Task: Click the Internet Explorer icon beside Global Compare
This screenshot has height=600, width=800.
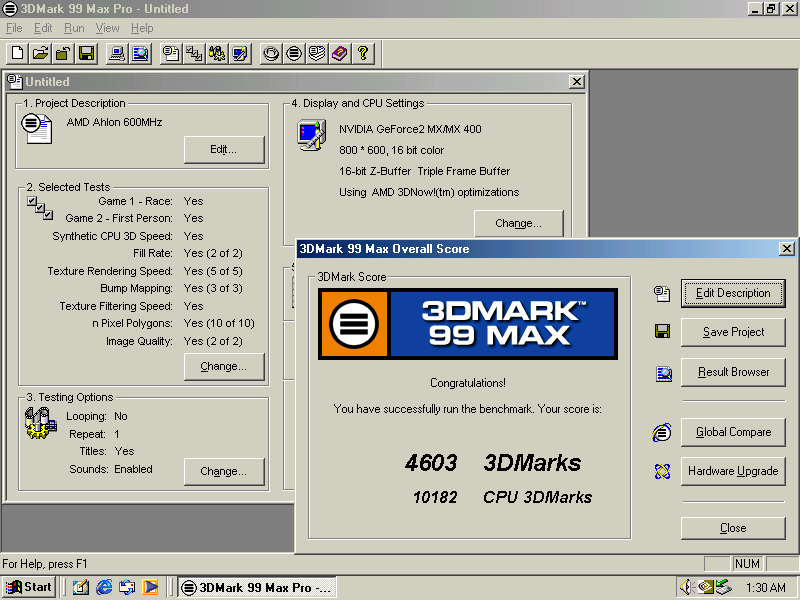Action: point(662,433)
